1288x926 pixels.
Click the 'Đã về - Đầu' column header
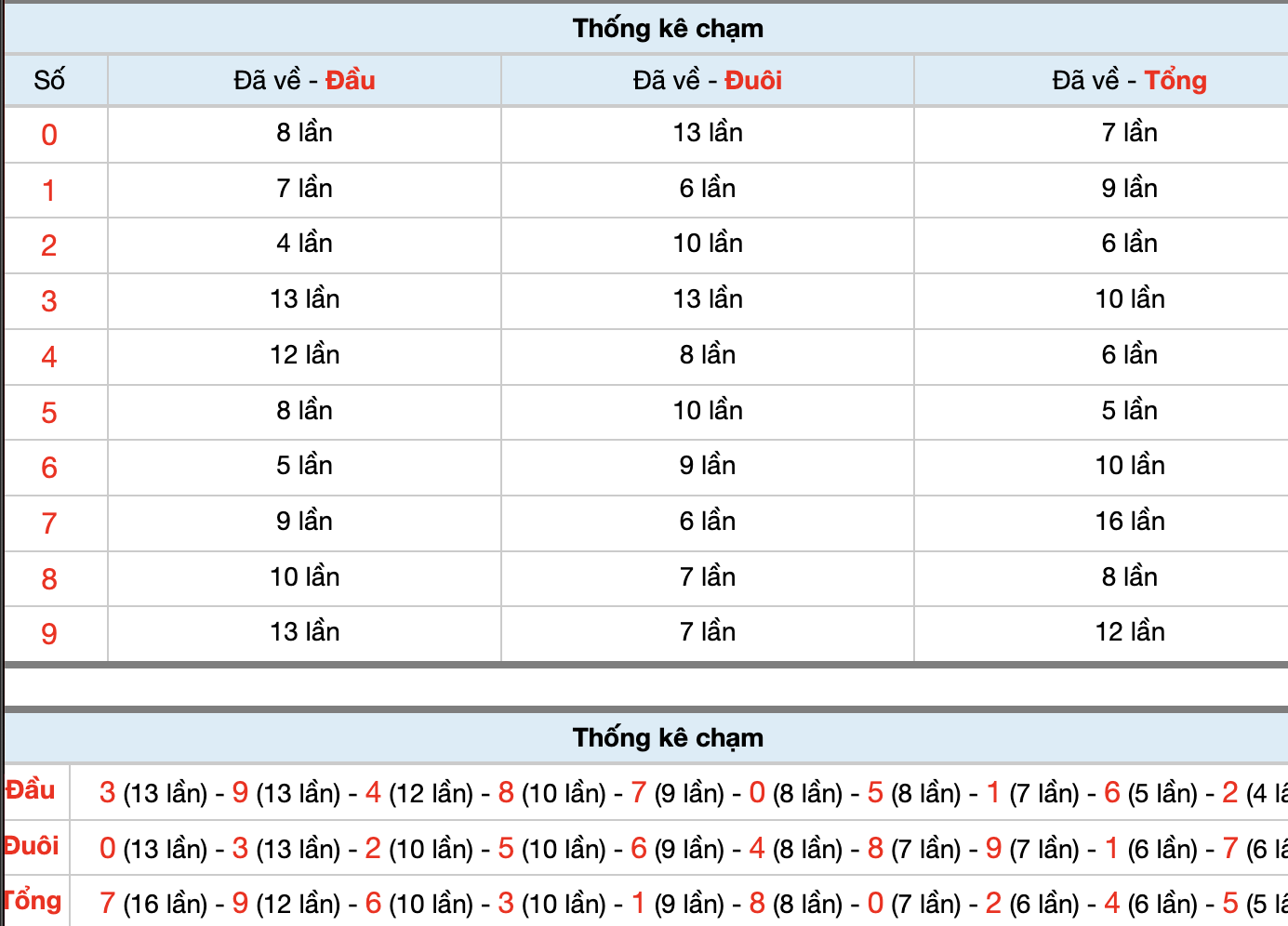click(304, 81)
